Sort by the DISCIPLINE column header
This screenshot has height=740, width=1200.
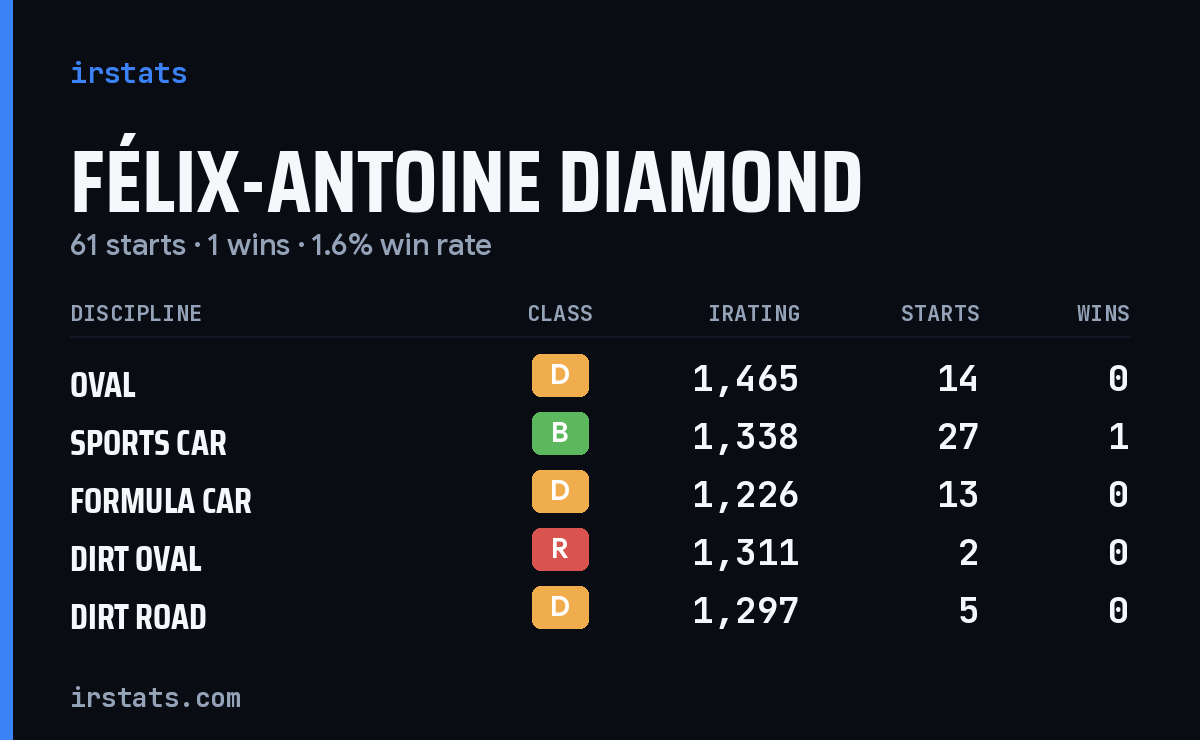point(136,314)
